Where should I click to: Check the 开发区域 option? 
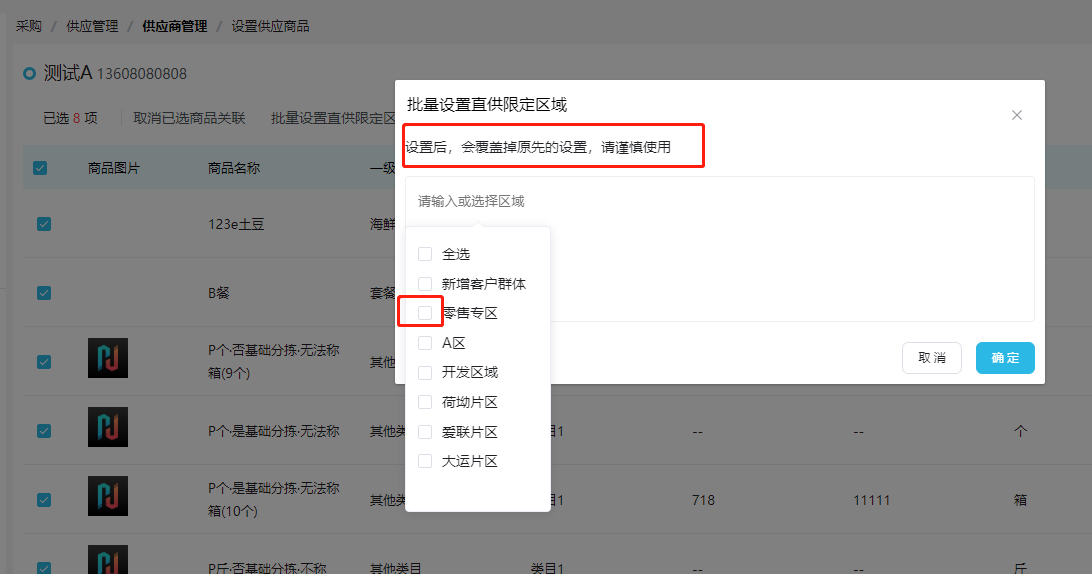point(425,373)
